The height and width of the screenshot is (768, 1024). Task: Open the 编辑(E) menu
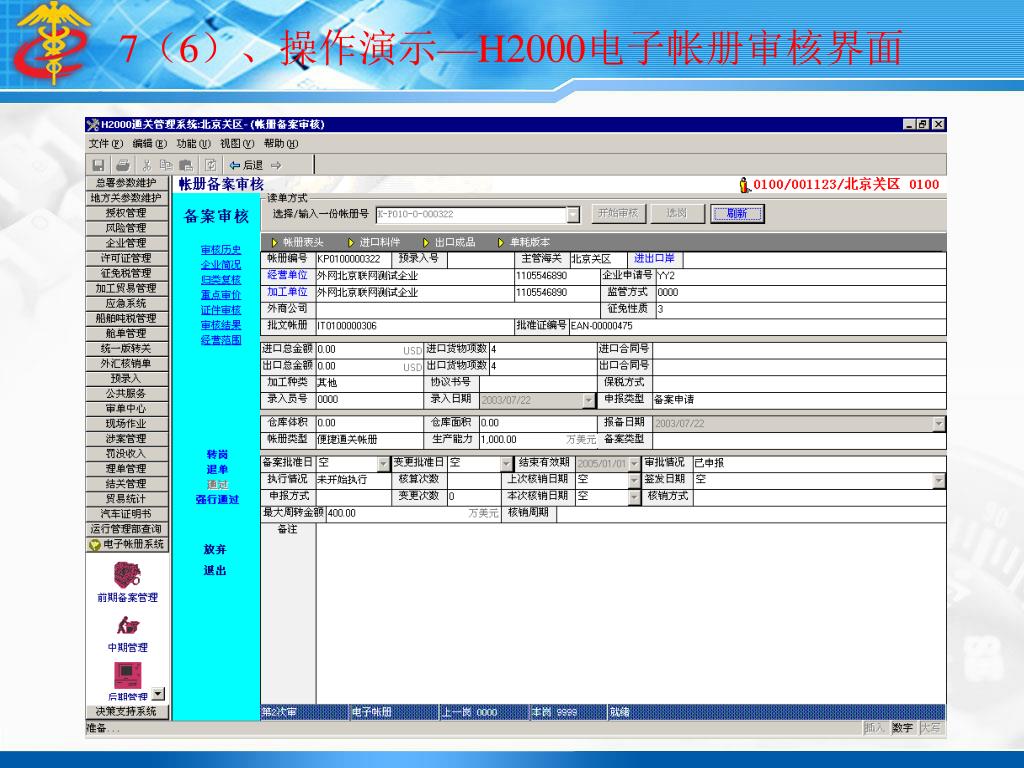point(150,144)
